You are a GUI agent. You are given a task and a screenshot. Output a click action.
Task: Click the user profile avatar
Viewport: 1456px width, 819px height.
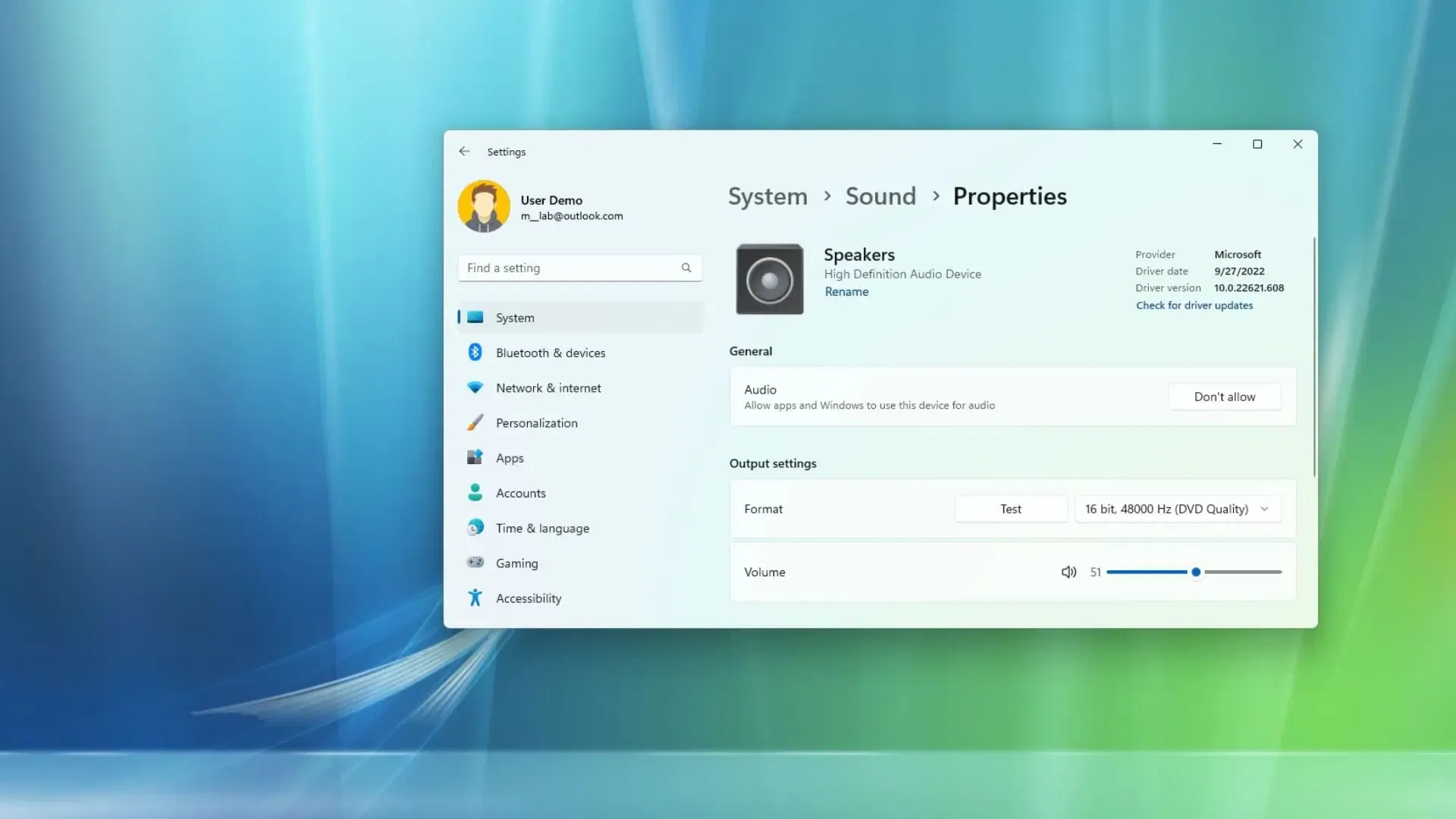pos(484,206)
